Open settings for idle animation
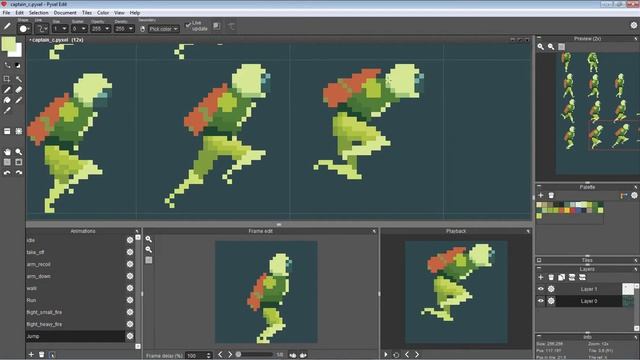Viewport: 640px width, 360px height. pos(130,240)
